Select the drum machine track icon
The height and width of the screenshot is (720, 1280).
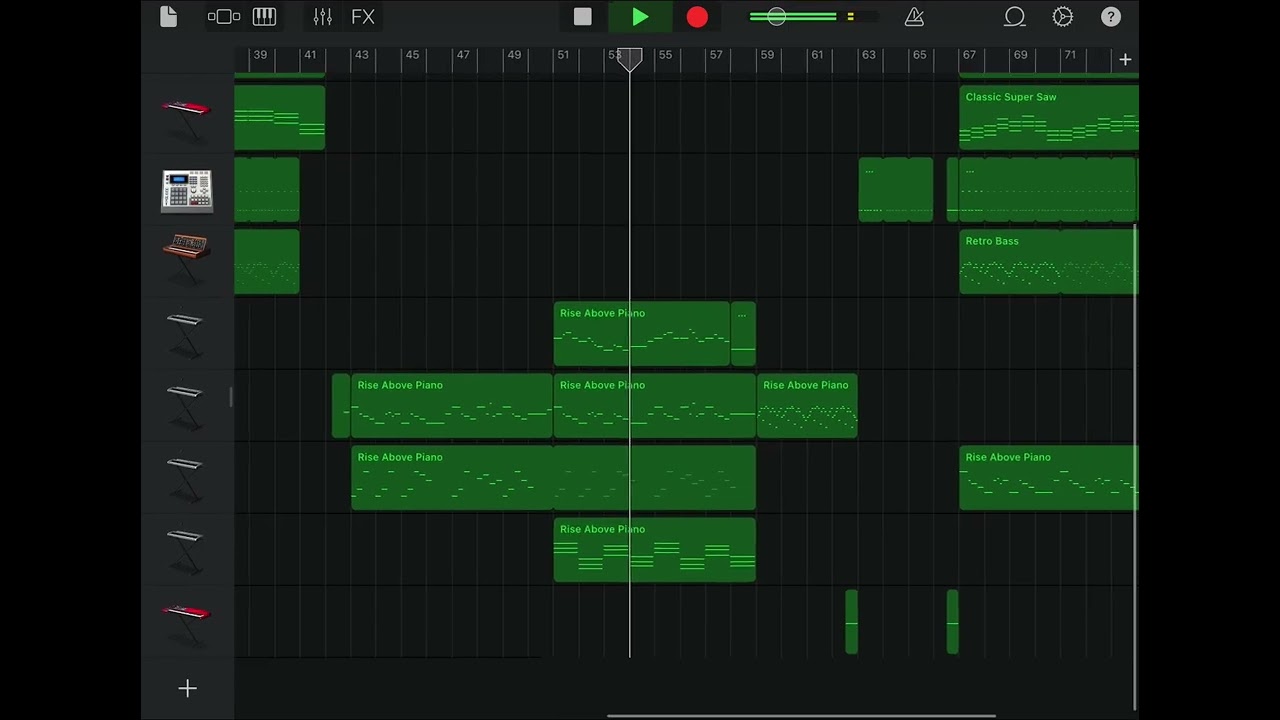click(x=187, y=191)
